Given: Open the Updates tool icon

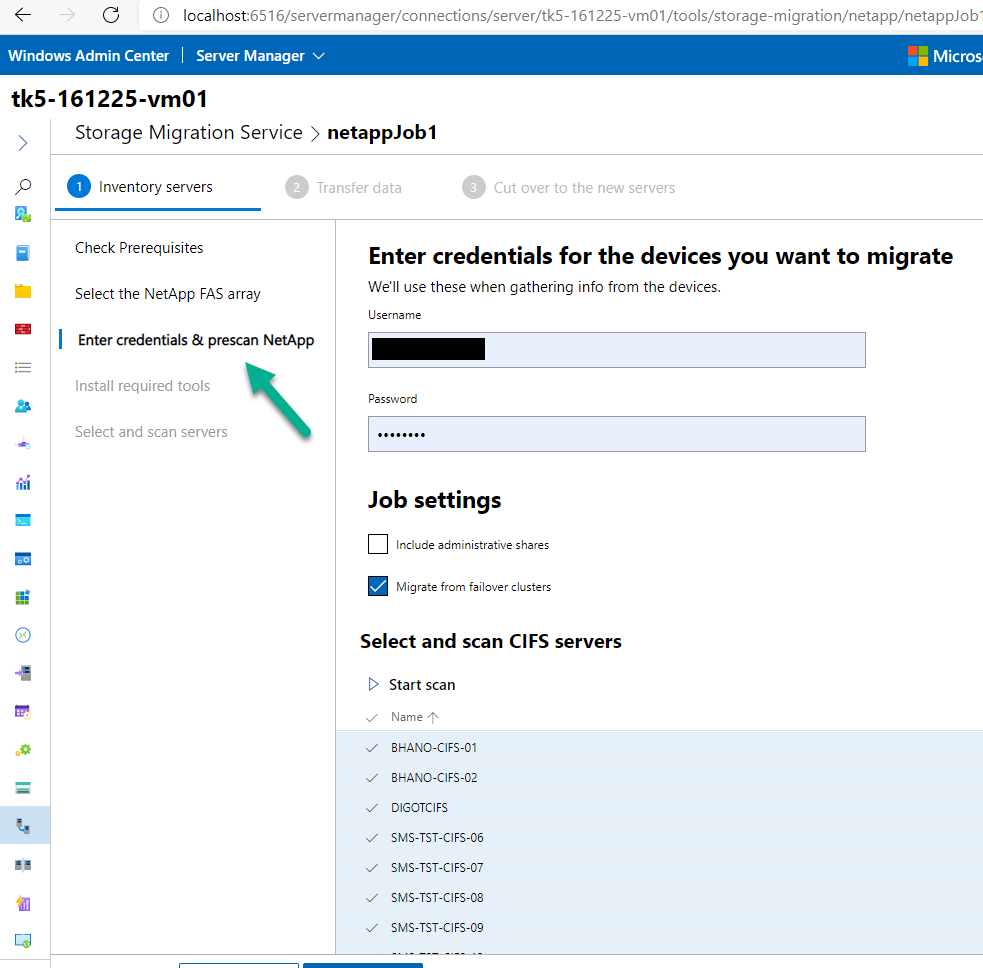Looking at the screenshot, I should pyautogui.click(x=23, y=940).
